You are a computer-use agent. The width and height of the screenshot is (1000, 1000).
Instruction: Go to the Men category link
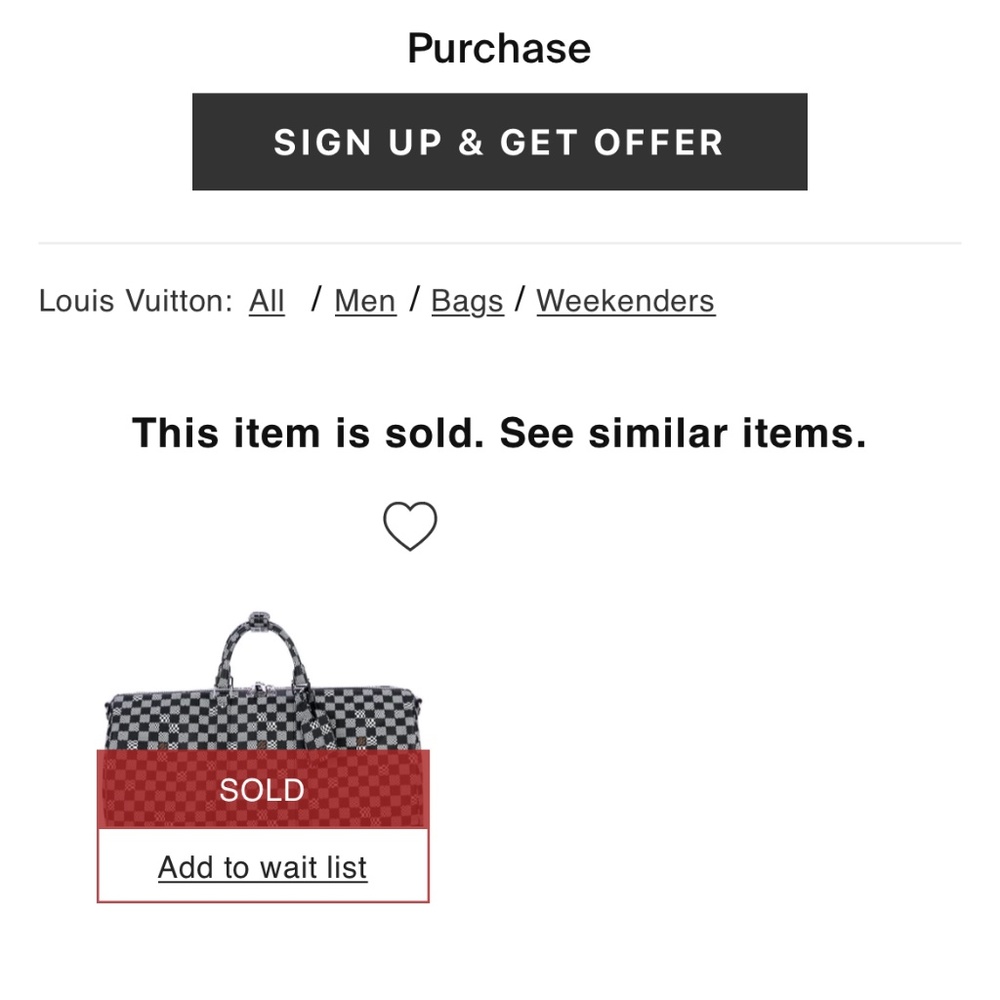click(x=365, y=301)
